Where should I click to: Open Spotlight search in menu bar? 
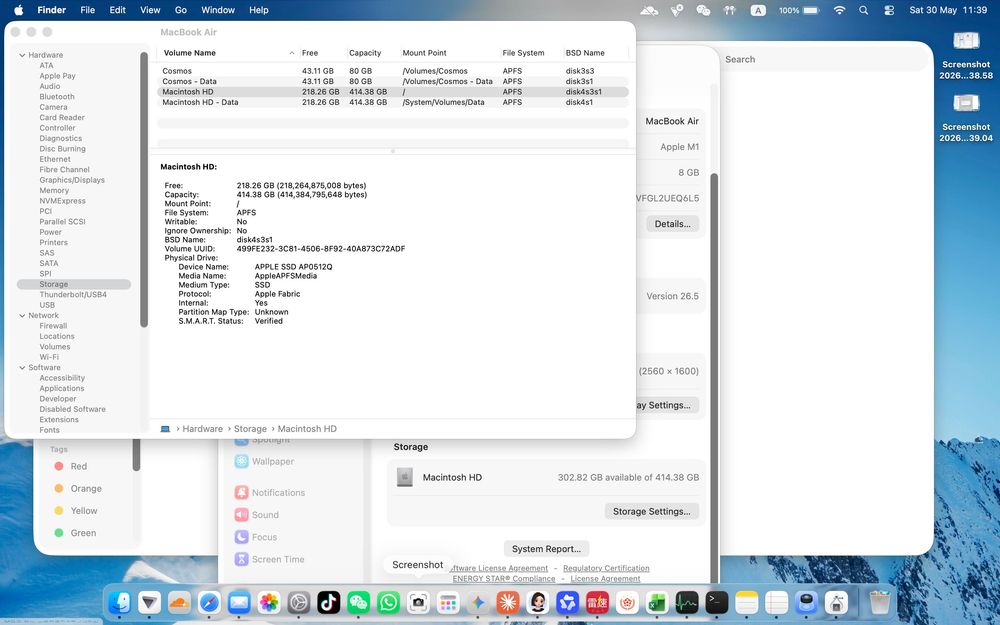pyautogui.click(x=864, y=10)
